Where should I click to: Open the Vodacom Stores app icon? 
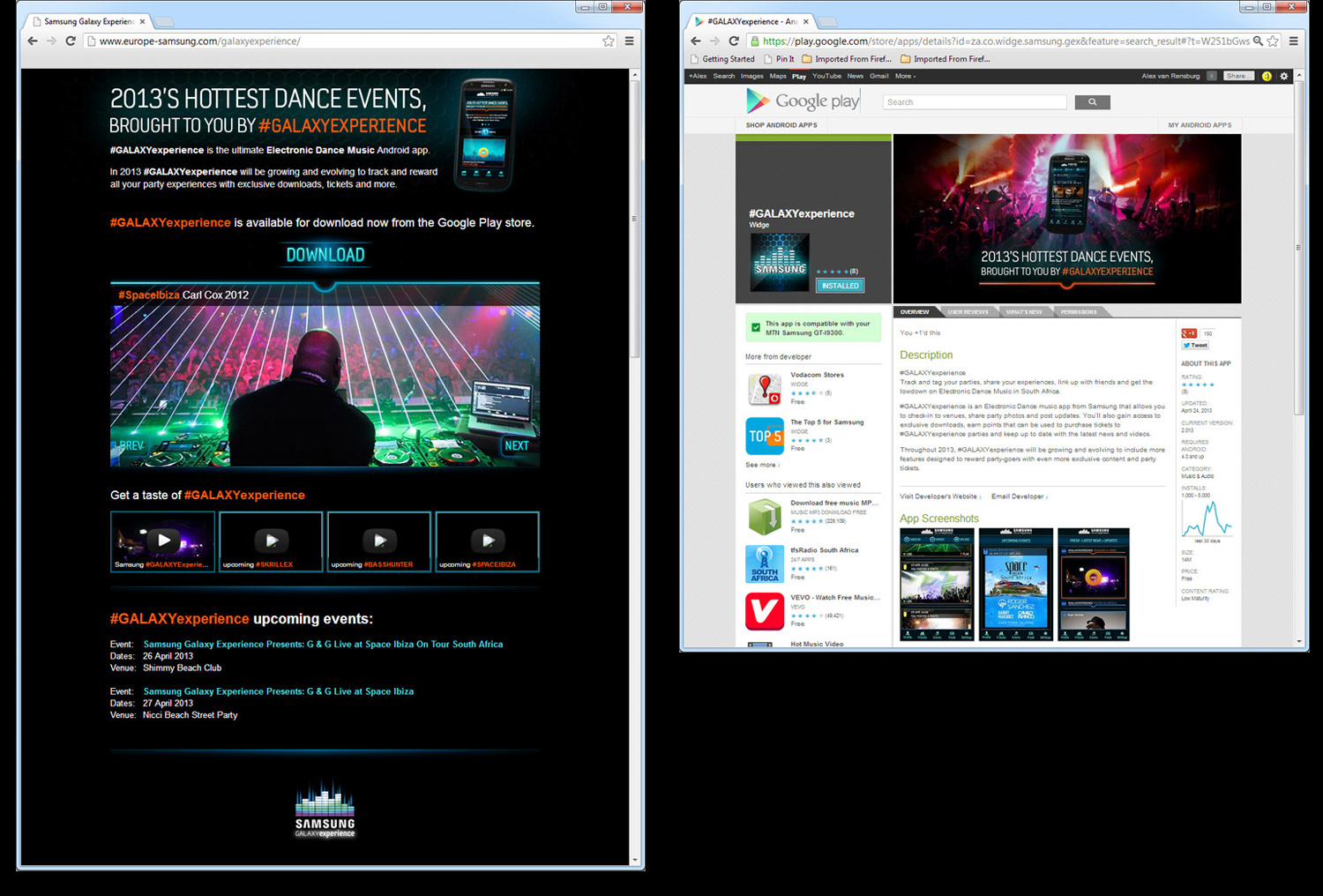(x=765, y=388)
